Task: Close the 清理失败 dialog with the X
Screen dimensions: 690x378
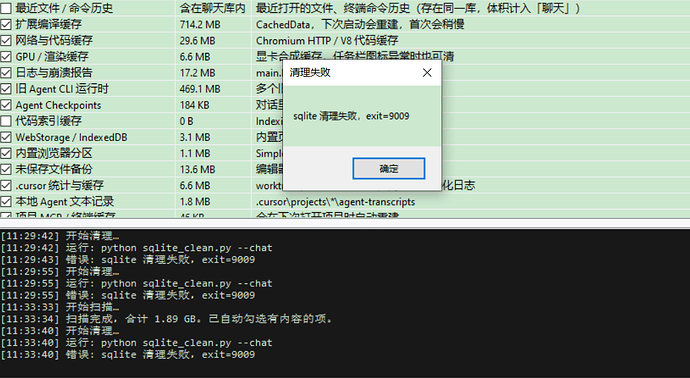Action: (427, 73)
